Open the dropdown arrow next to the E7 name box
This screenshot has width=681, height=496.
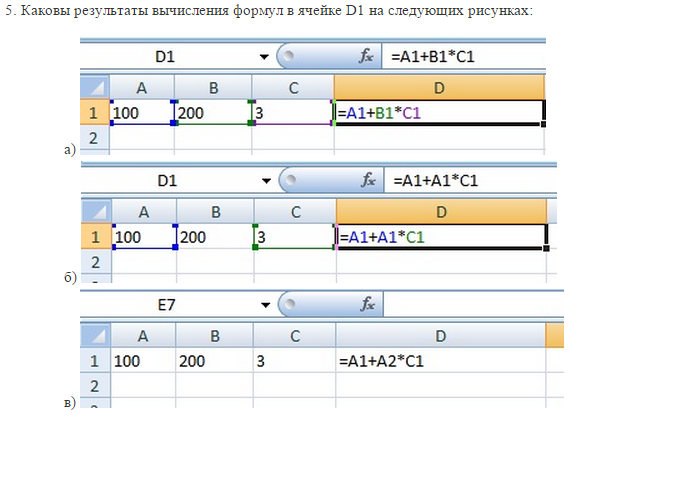264,305
